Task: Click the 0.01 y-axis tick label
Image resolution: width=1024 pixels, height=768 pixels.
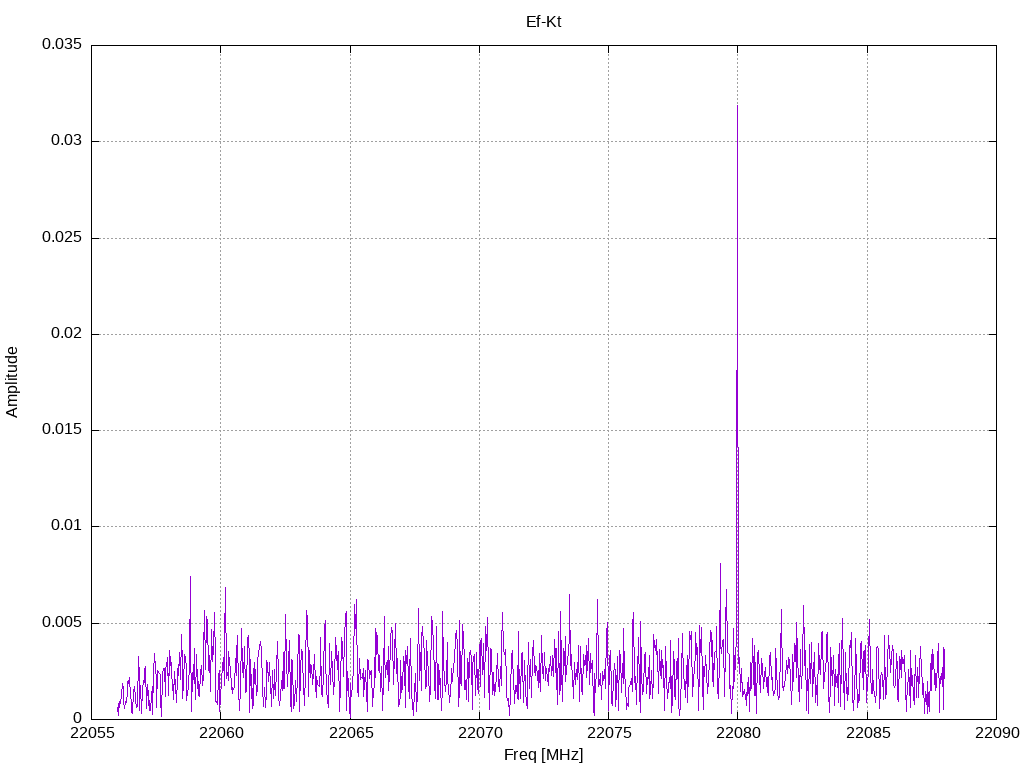Action: coord(65,526)
